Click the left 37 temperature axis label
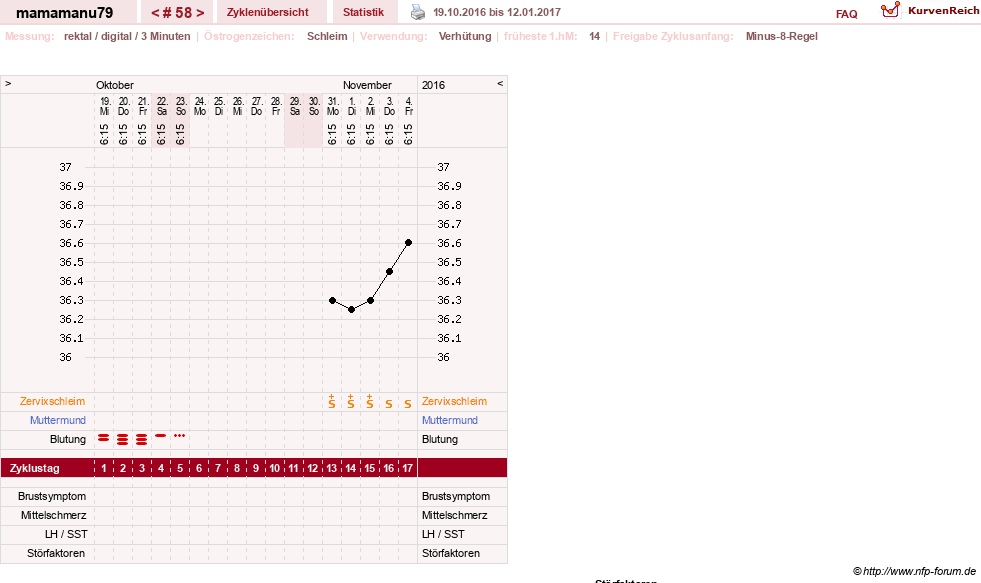Image resolution: width=981 pixels, height=583 pixels. 65,167
